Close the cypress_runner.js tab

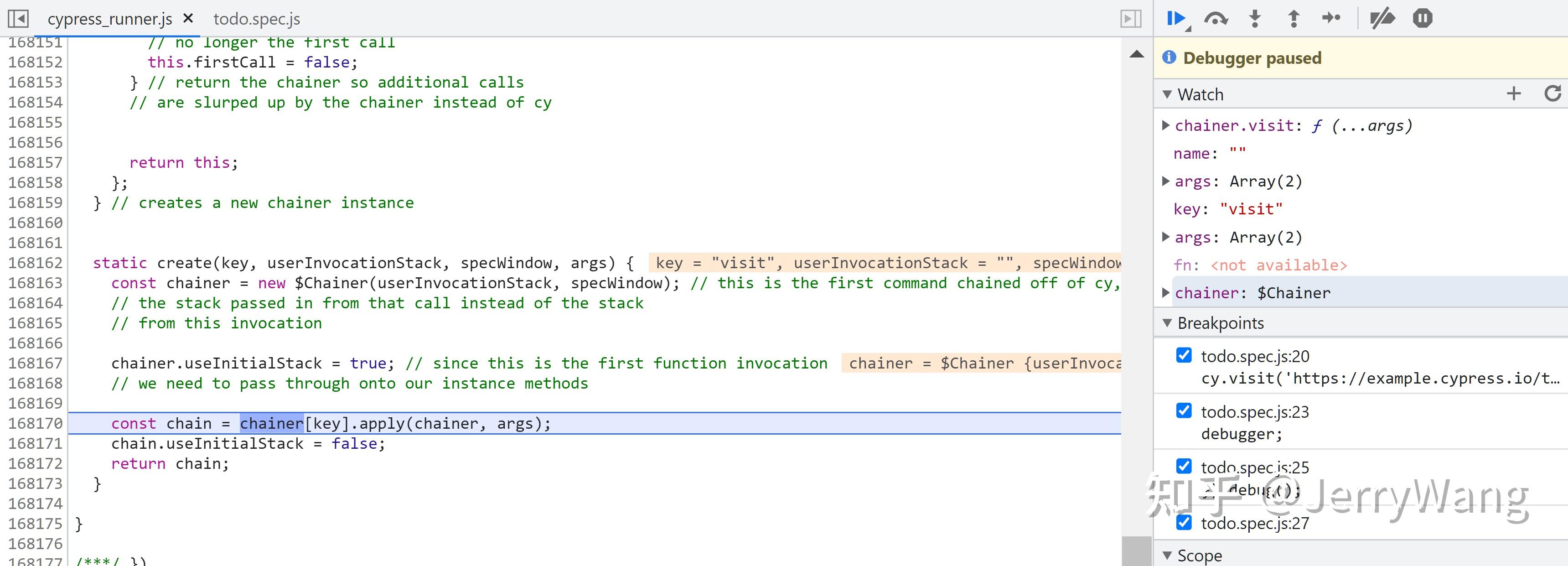(188, 18)
